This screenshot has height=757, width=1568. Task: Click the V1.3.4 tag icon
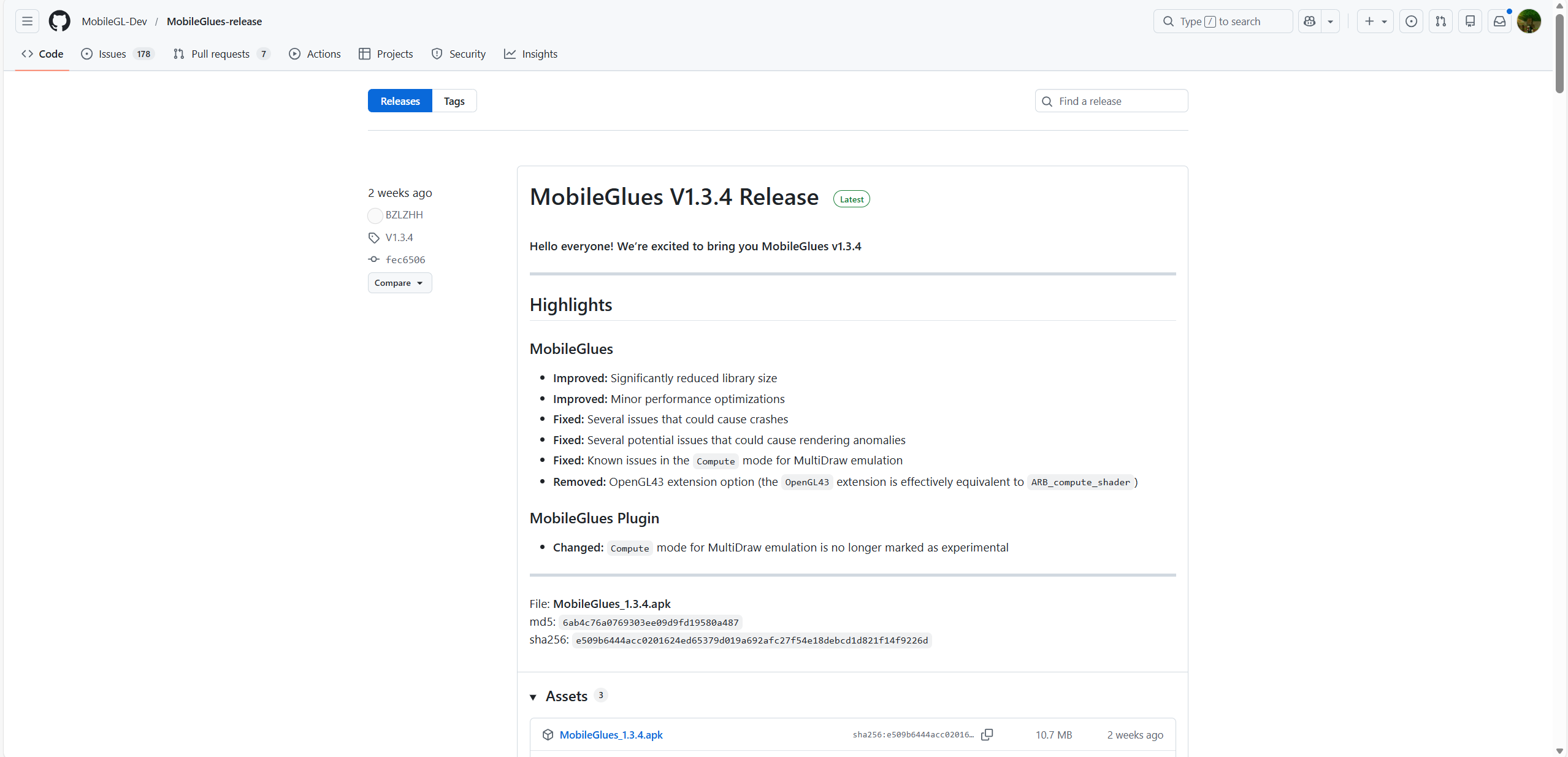374,237
